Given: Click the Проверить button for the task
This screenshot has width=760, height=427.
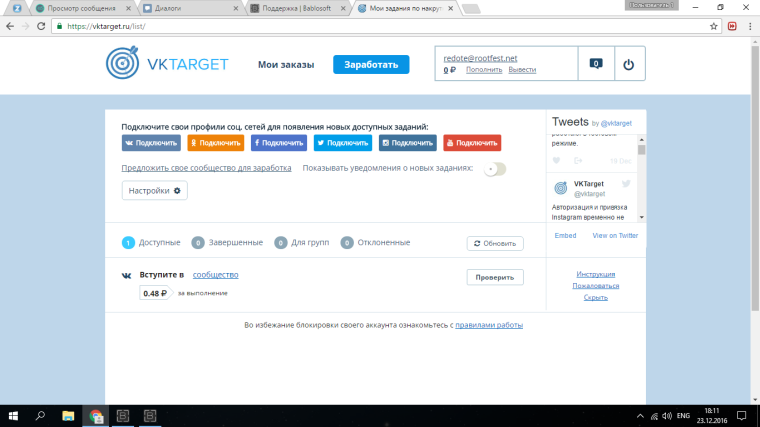Looking at the screenshot, I should click(x=494, y=278).
